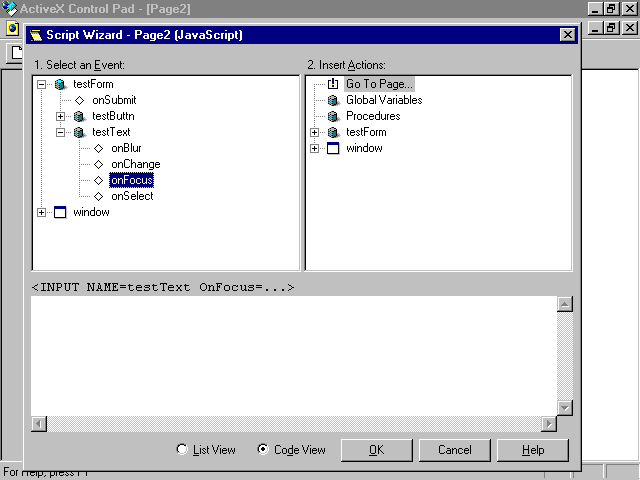Click the onSubmit event diamond icon
640x480 pixels.
pyautogui.click(x=79, y=100)
